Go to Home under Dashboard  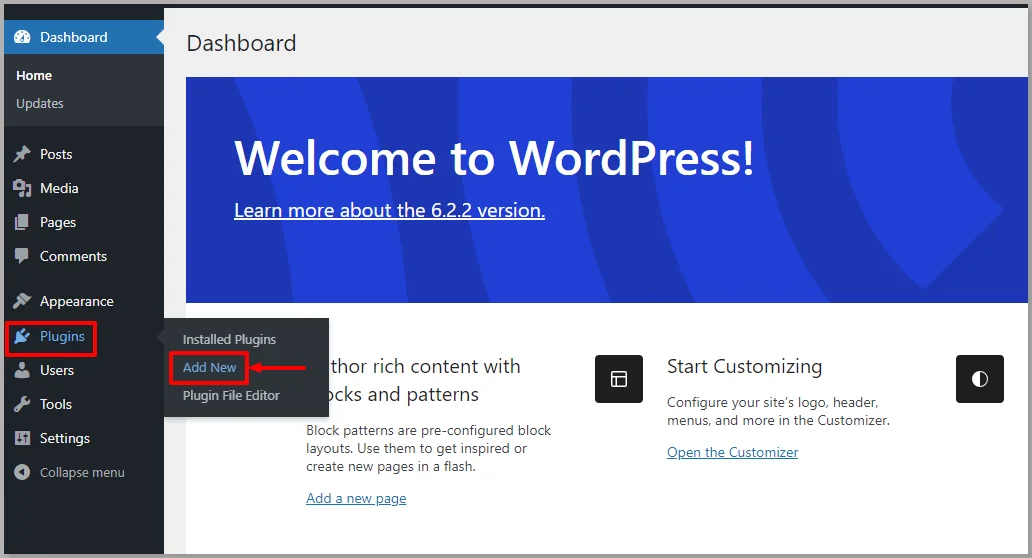pos(34,76)
